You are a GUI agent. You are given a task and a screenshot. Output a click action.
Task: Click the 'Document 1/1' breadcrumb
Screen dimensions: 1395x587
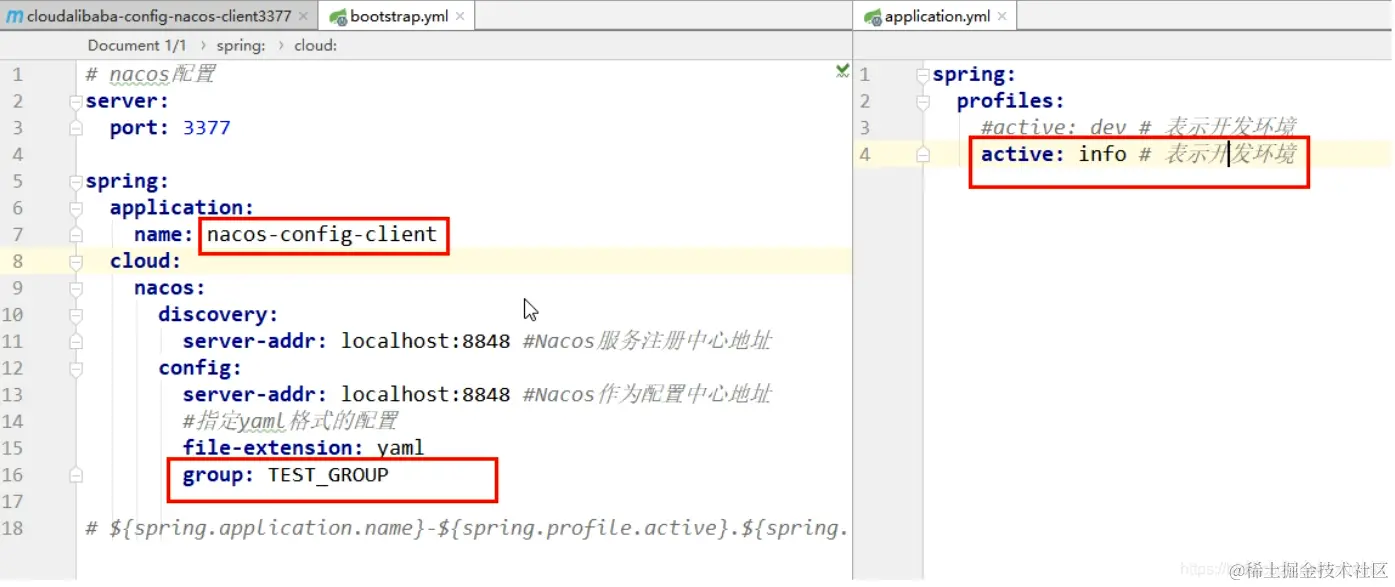pos(137,45)
